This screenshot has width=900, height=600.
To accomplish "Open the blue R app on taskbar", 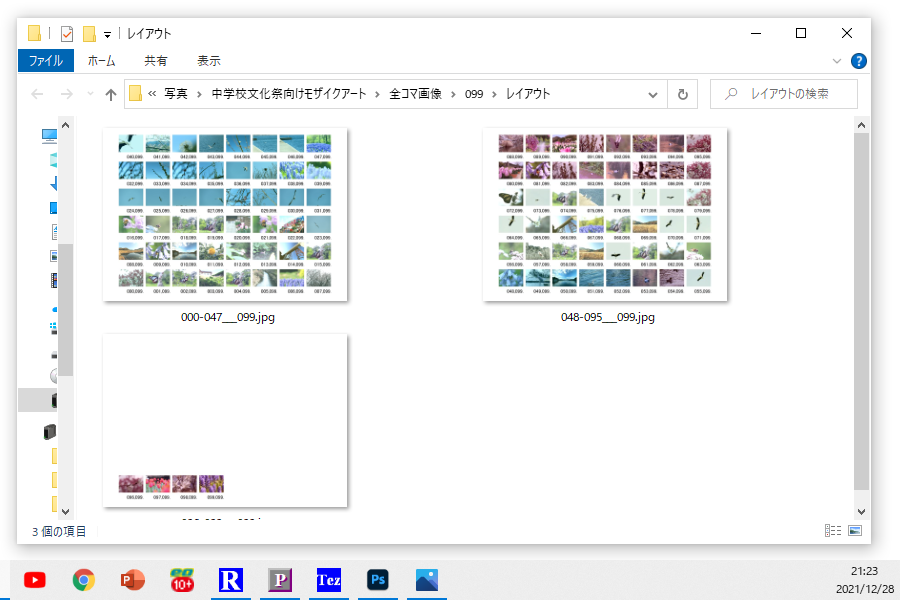I will [231, 580].
